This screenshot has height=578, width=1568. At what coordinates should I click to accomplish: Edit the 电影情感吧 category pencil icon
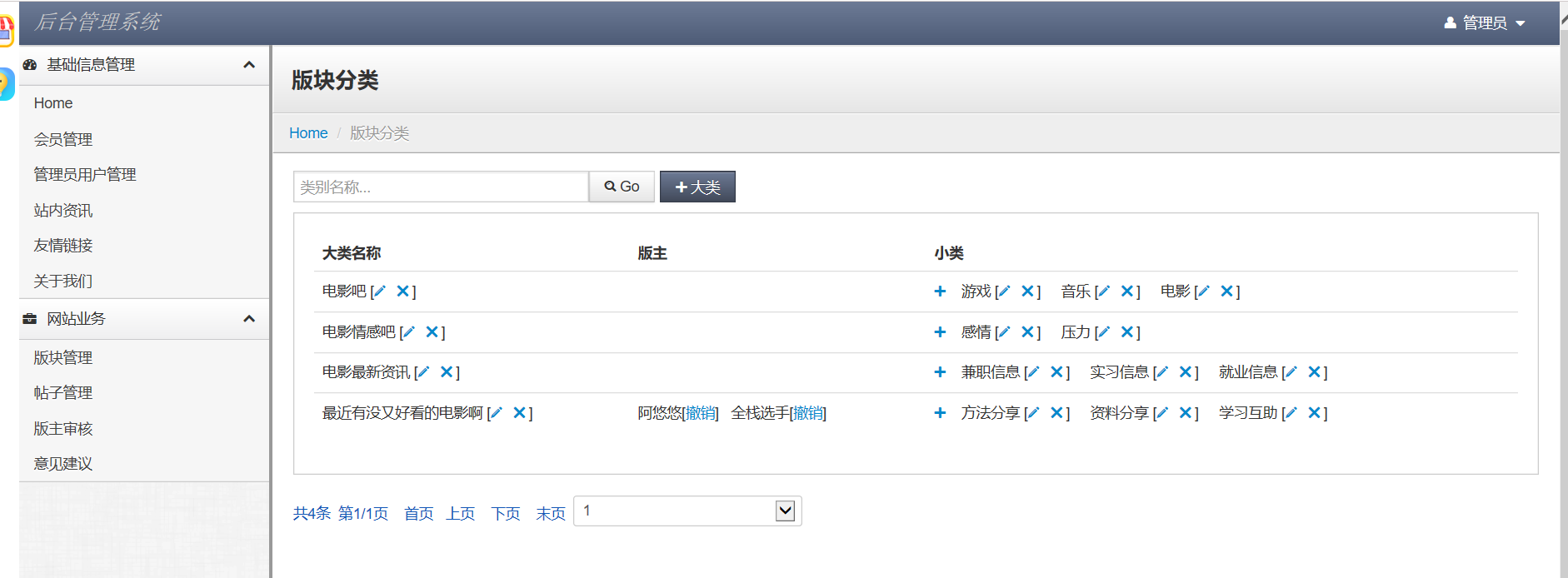pyautogui.click(x=408, y=332)
